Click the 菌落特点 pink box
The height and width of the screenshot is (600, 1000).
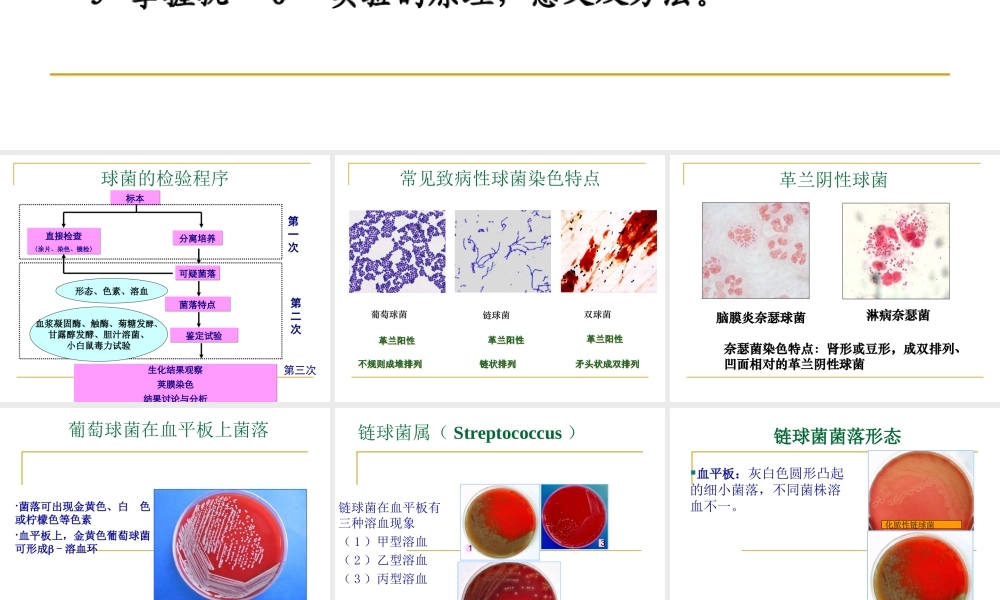coord(199,304)
